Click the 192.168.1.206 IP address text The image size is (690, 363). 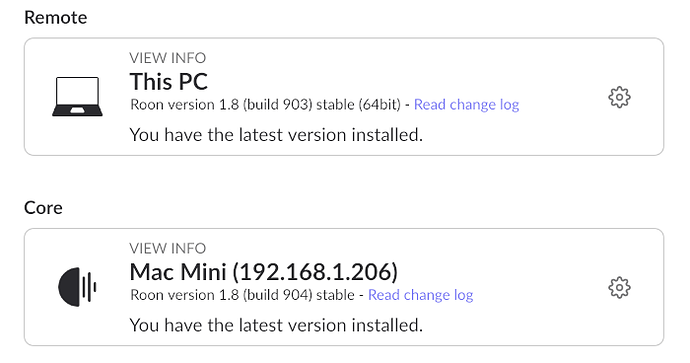click(315, 272)
